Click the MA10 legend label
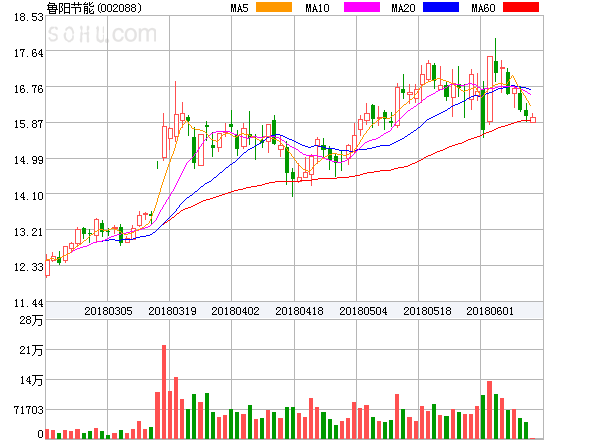 (317, 8)
